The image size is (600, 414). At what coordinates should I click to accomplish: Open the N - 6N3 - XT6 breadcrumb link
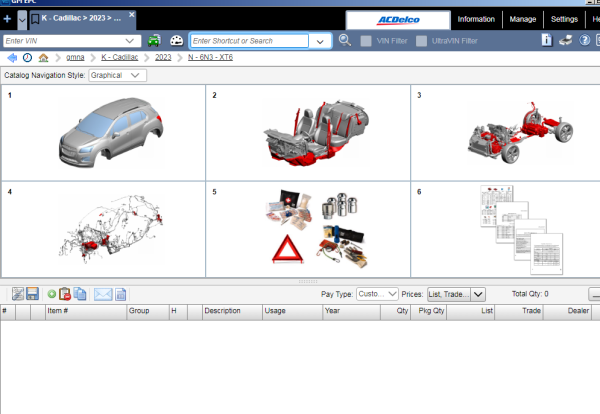210,57
